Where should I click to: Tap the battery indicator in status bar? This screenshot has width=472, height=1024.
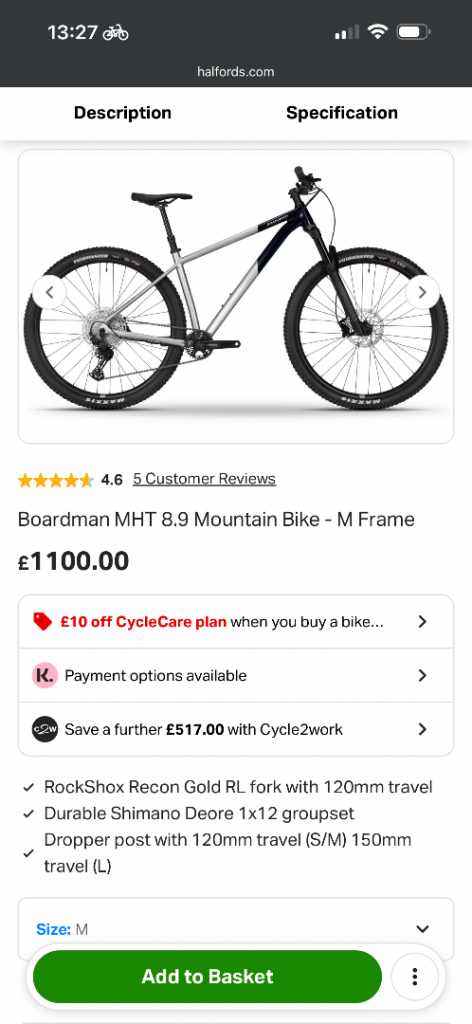414,31
